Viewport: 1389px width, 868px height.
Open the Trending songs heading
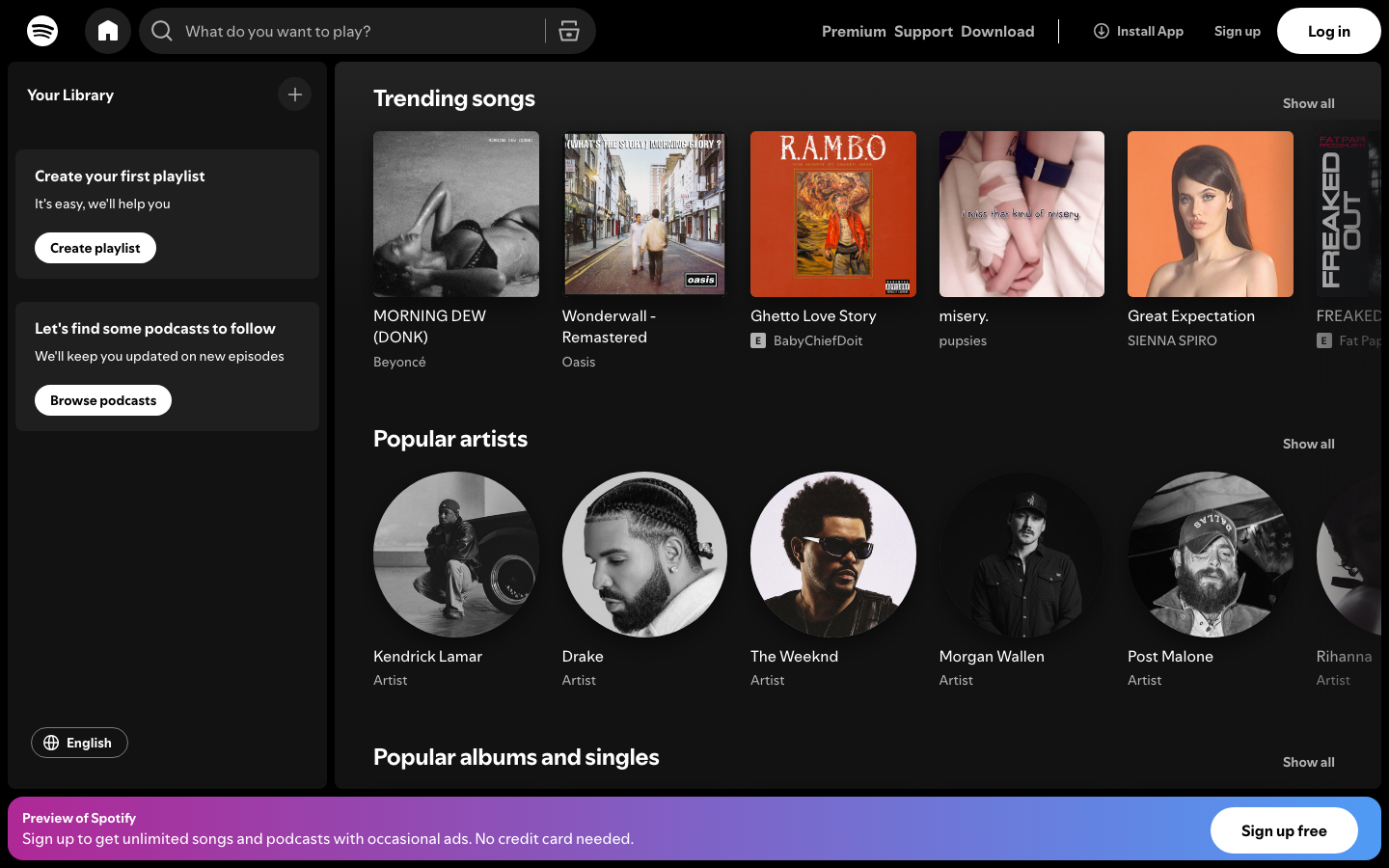[453, 98]
